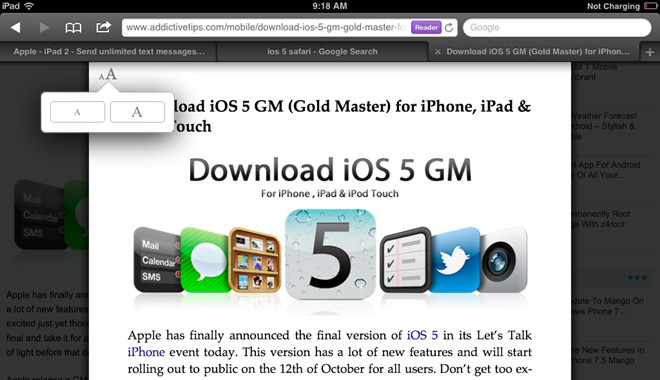Close the Download iOS 5 GM tab
Image resolution: width=660 pixels, height=380 pixels.
438,52
